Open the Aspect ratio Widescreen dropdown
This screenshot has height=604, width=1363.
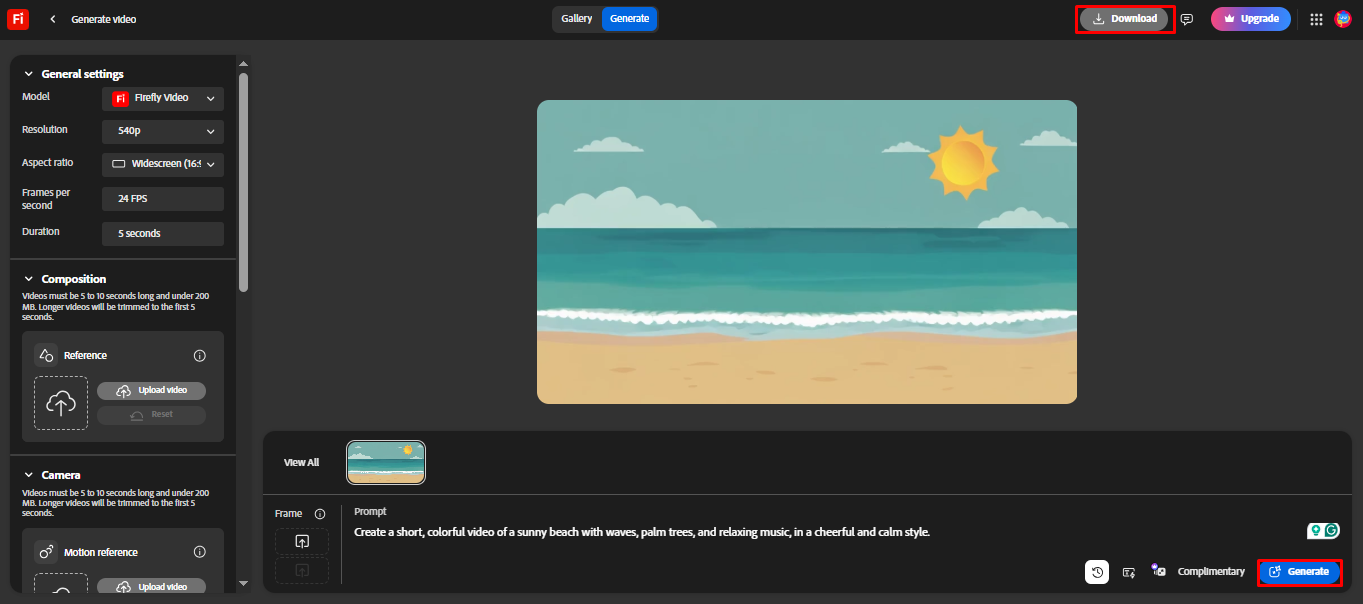[x=162, y=163]
